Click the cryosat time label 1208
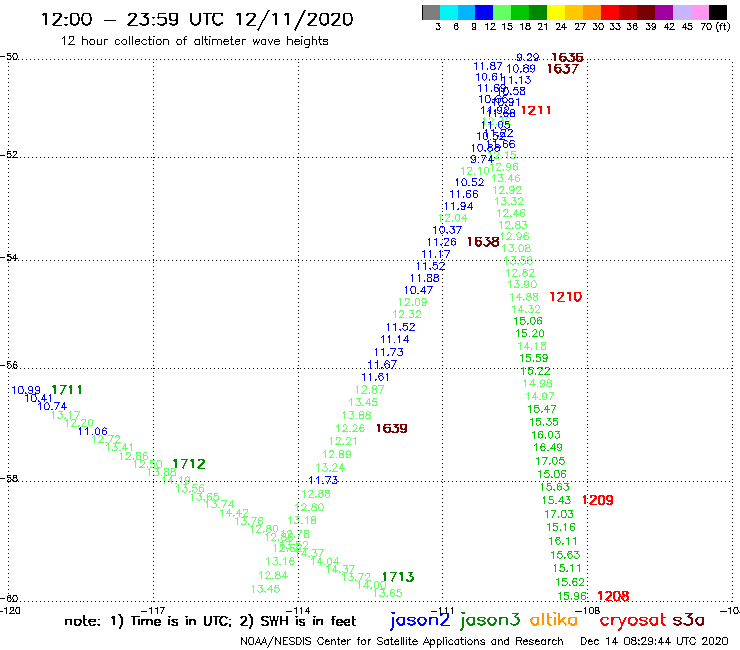Image resolution: width=740 pixels, height=650 pixels. pyautogui.click(x=613, y=596)
